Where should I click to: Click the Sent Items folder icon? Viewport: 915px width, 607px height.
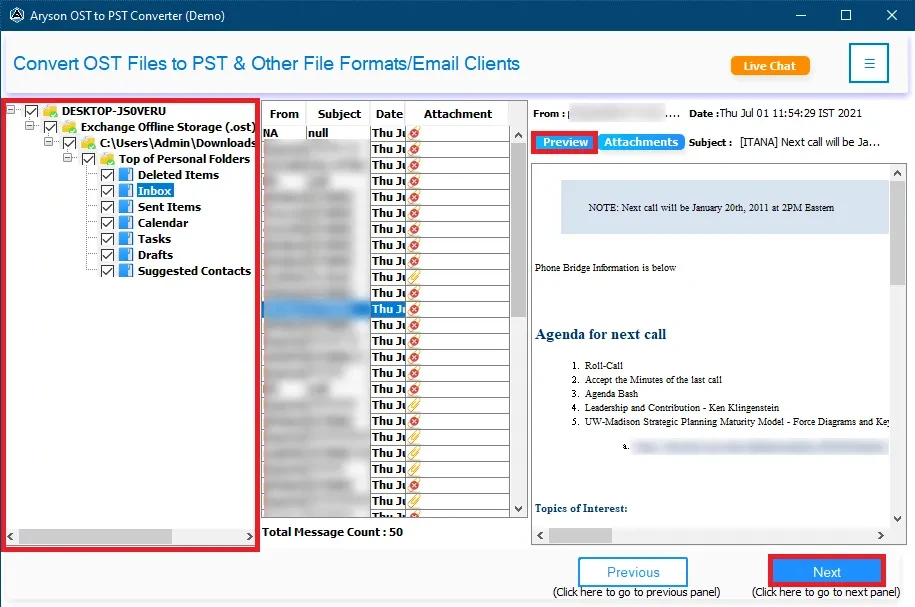click(x=126, y=207)
